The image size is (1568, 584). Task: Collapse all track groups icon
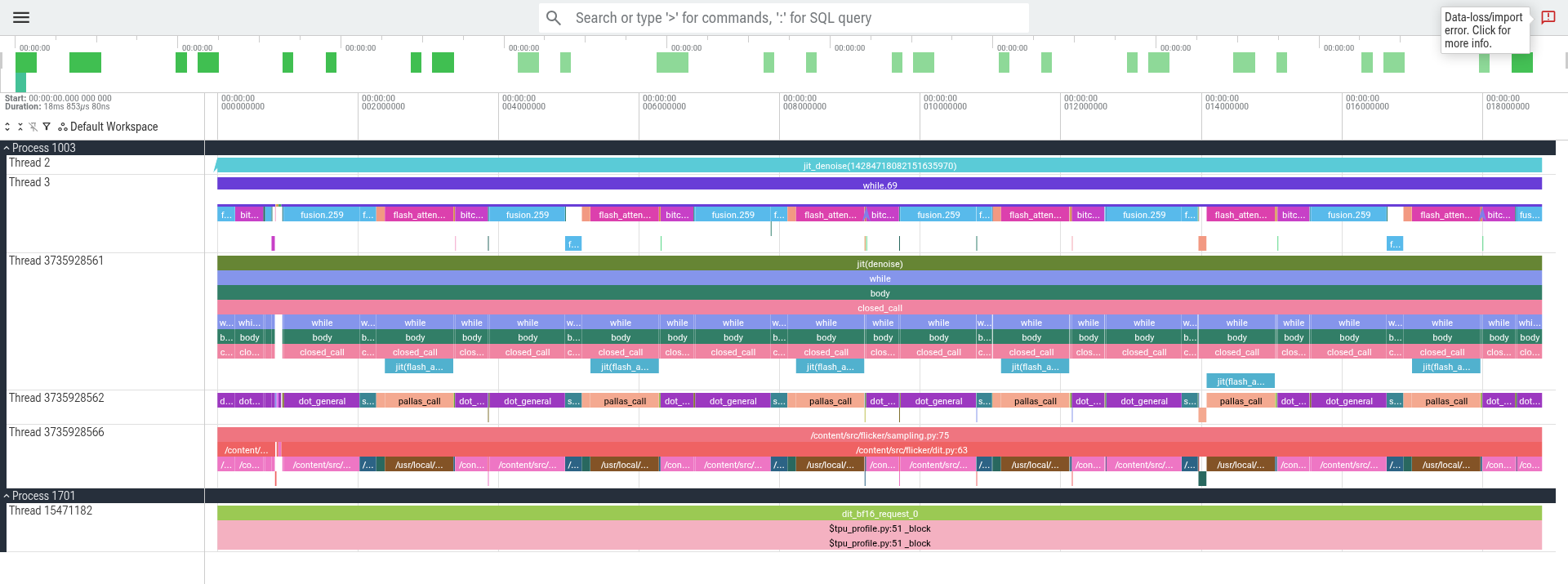(20, 127)
